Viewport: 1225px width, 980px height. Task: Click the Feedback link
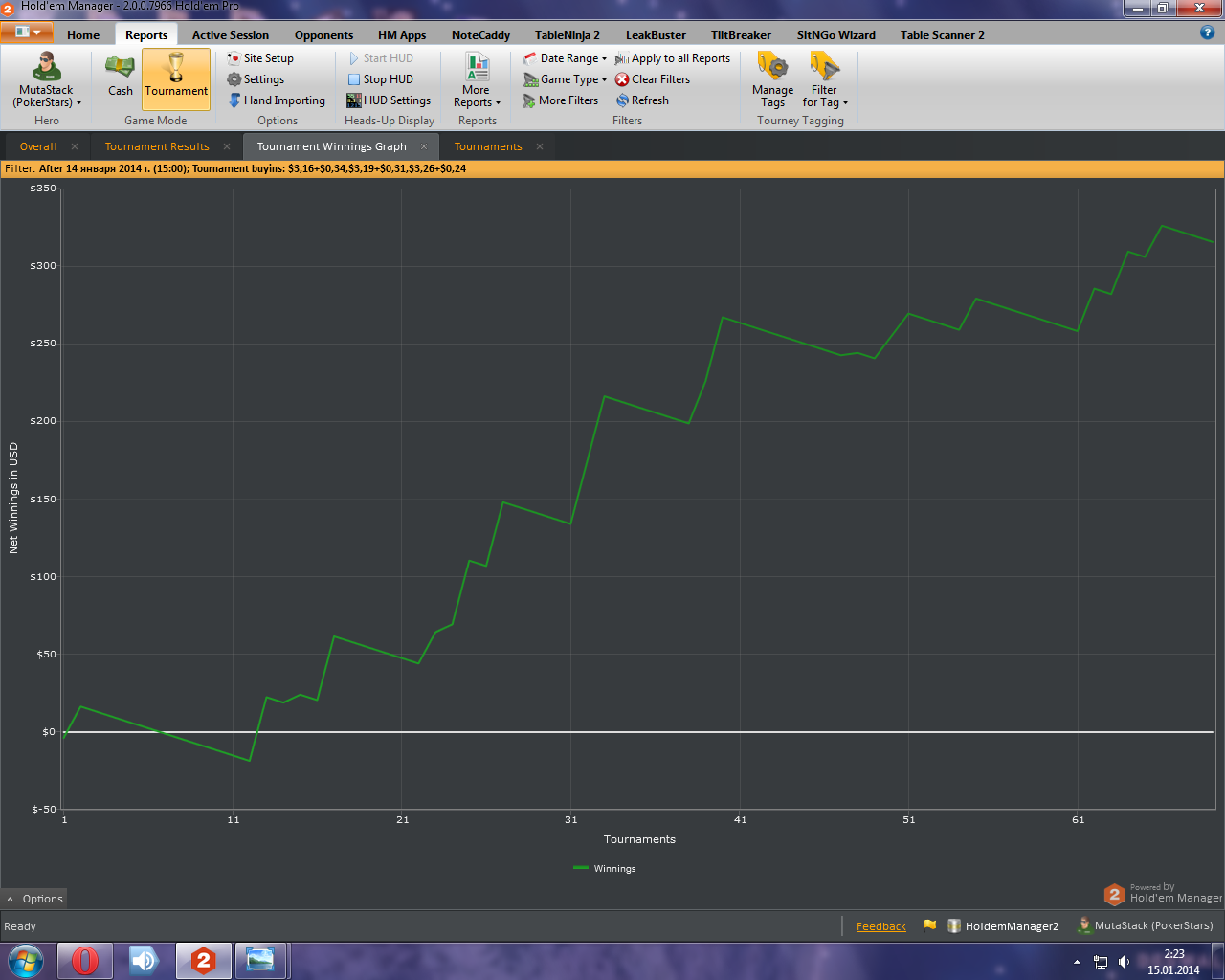(x=881, y=926)
